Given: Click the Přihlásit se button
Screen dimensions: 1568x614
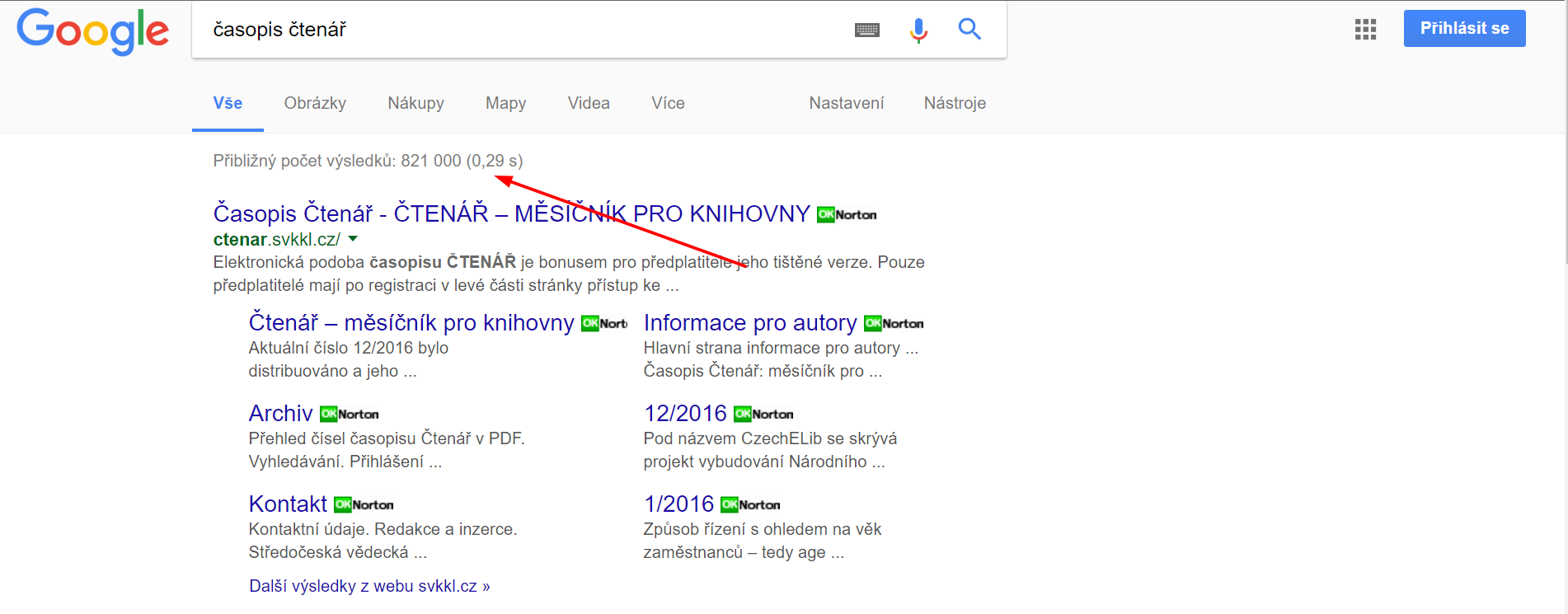Looking at the screenshot, I should click(x=1464, y=28).
